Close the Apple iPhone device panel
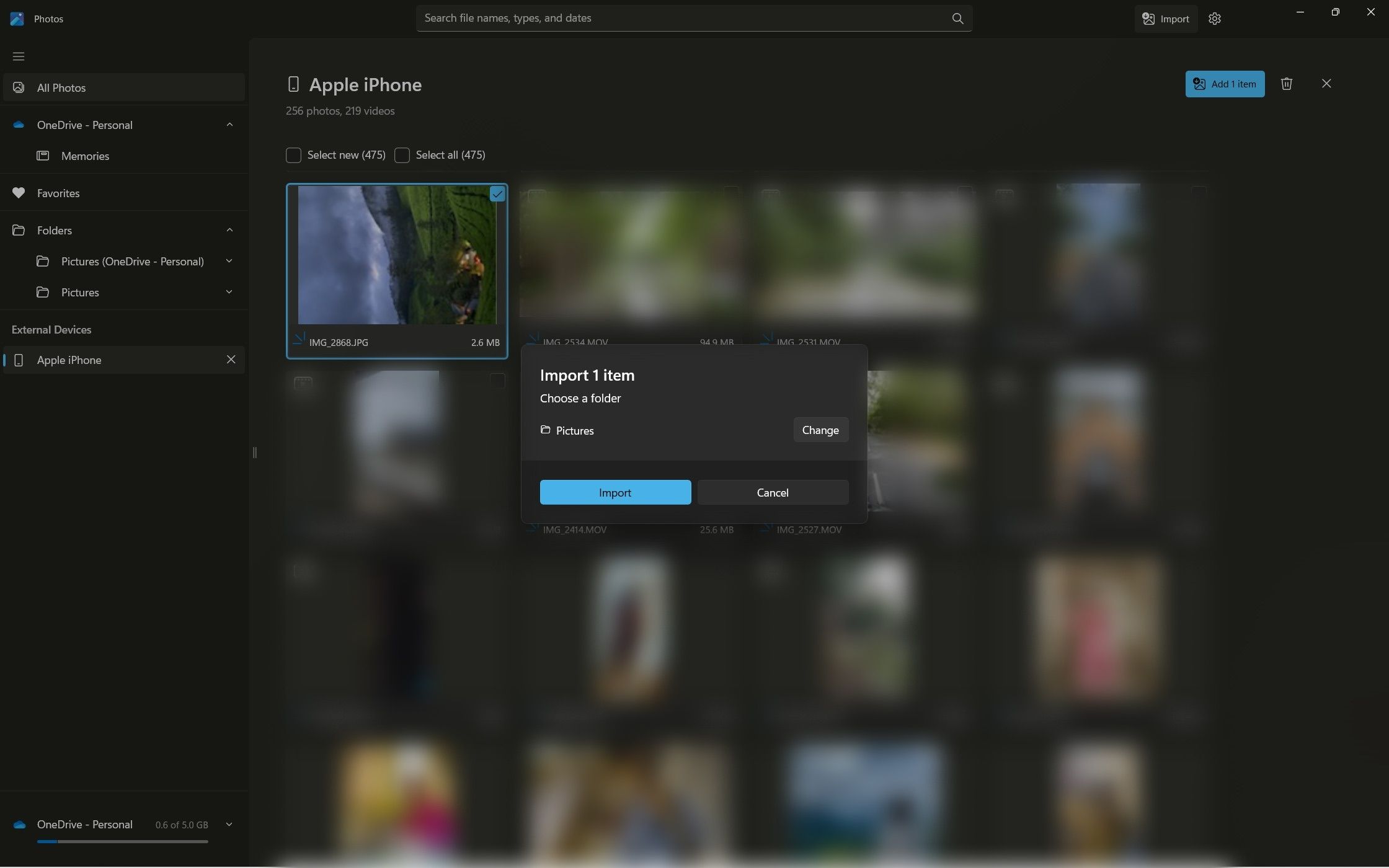The height and width of the screenshot is (868, 1389). click(x=230, y=359)
